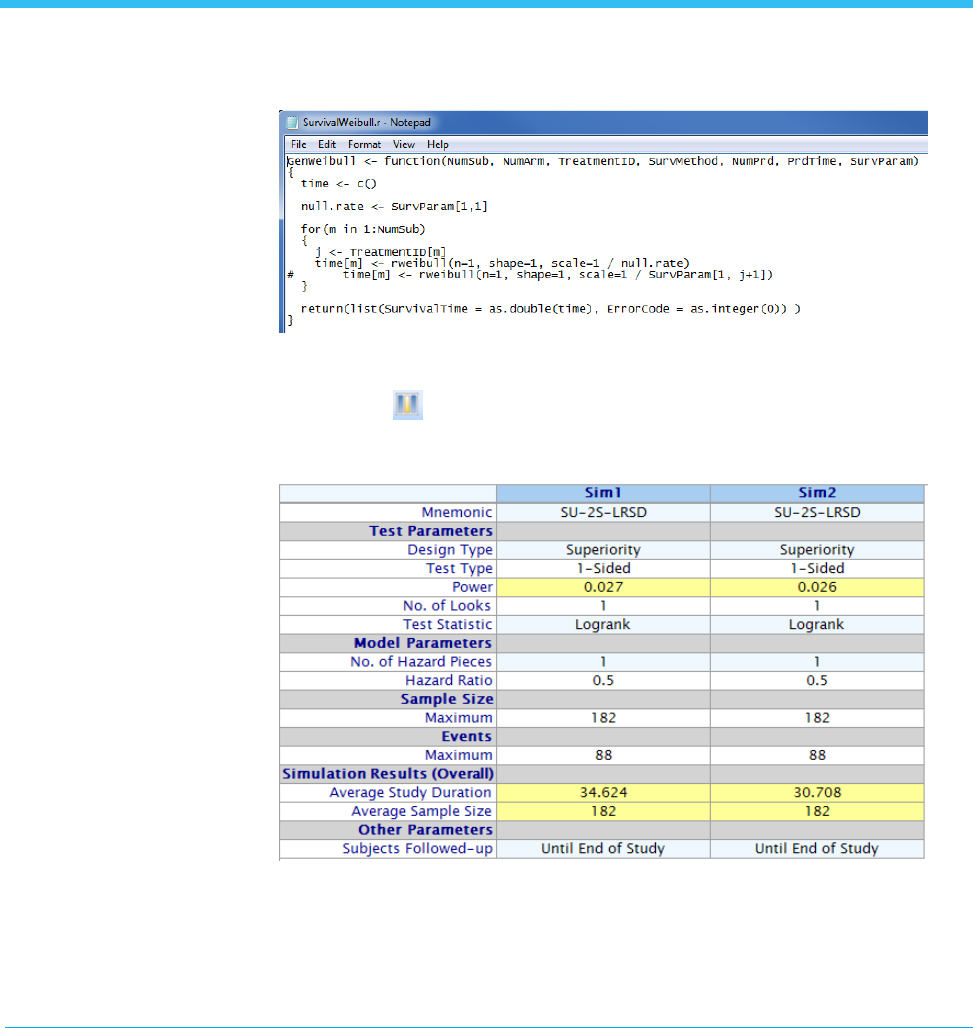Click the Average Sample Size label
The width and height of the screenshot is (973, 1028).
click(x=422, y=811)
